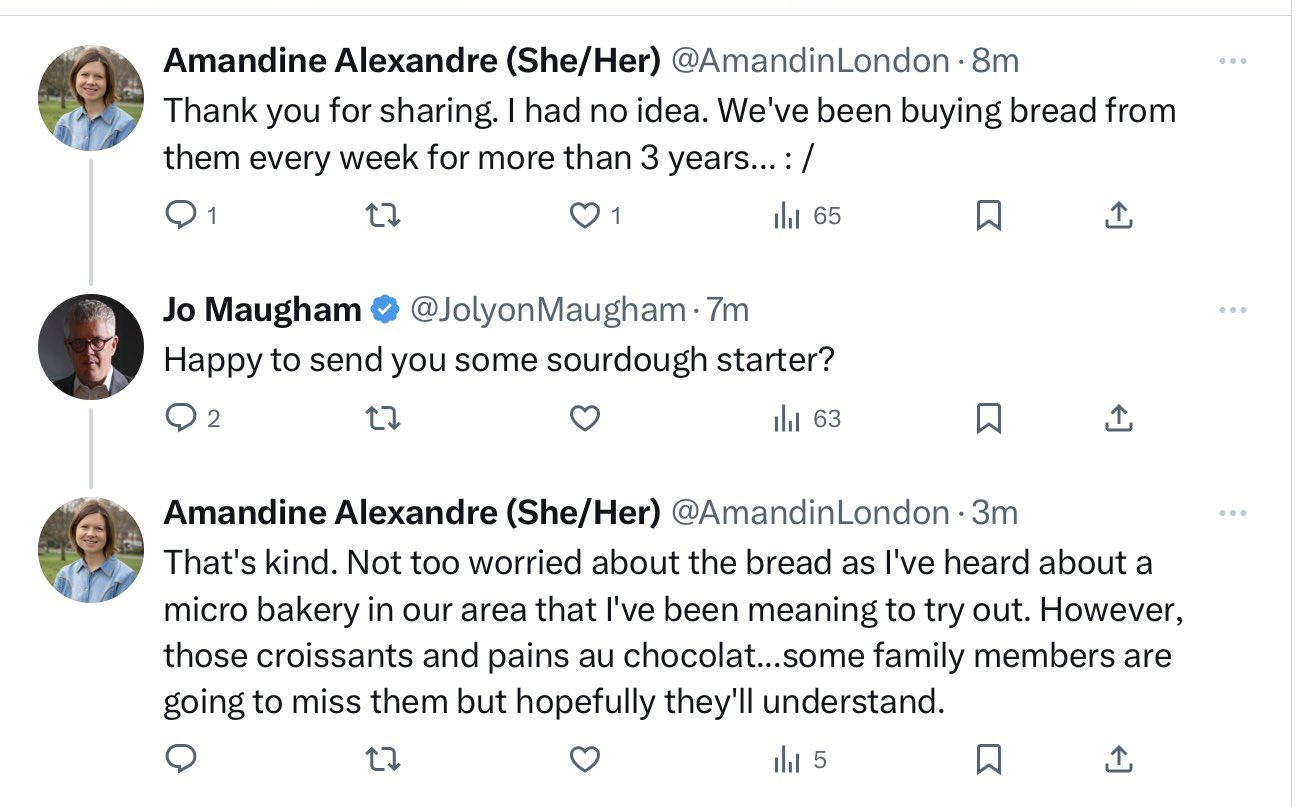Share Amandine's first tweet via share icon
The width and height of the screenshot is (1297, 807).
(x=1118, y=215)
